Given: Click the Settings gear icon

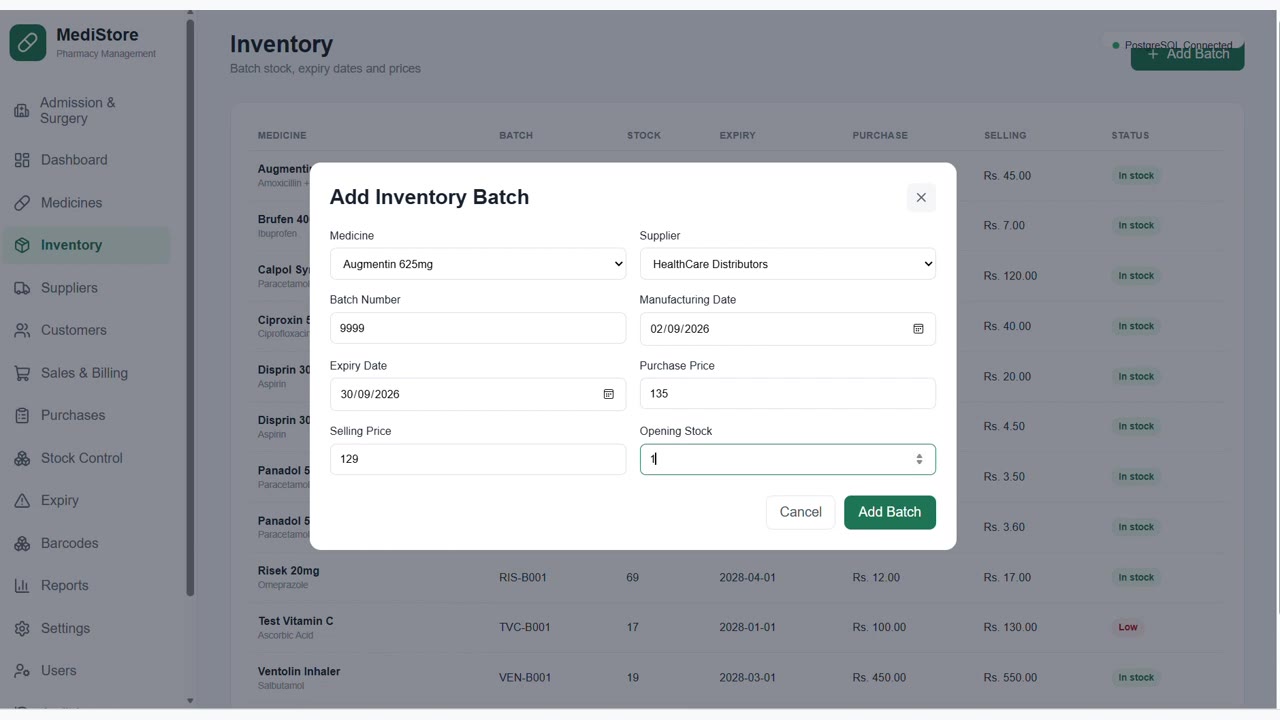Looking at the screenshot, I should 22,628.
